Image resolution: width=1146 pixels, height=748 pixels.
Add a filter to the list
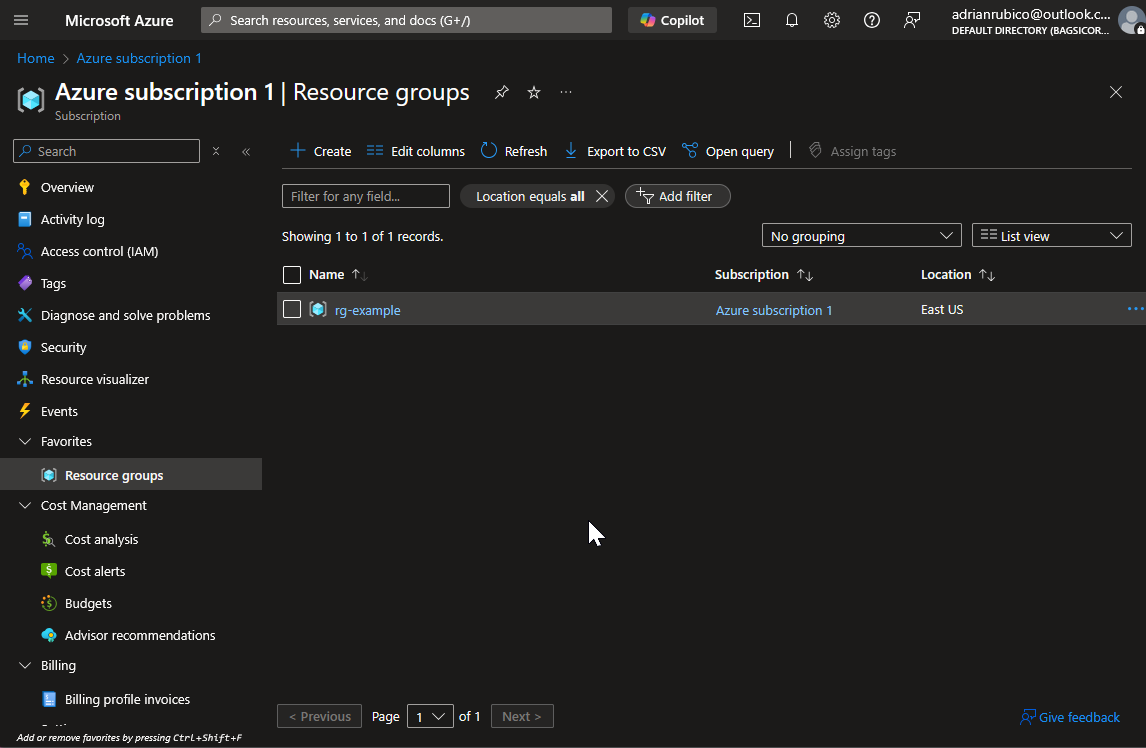(x=678, y=196)
